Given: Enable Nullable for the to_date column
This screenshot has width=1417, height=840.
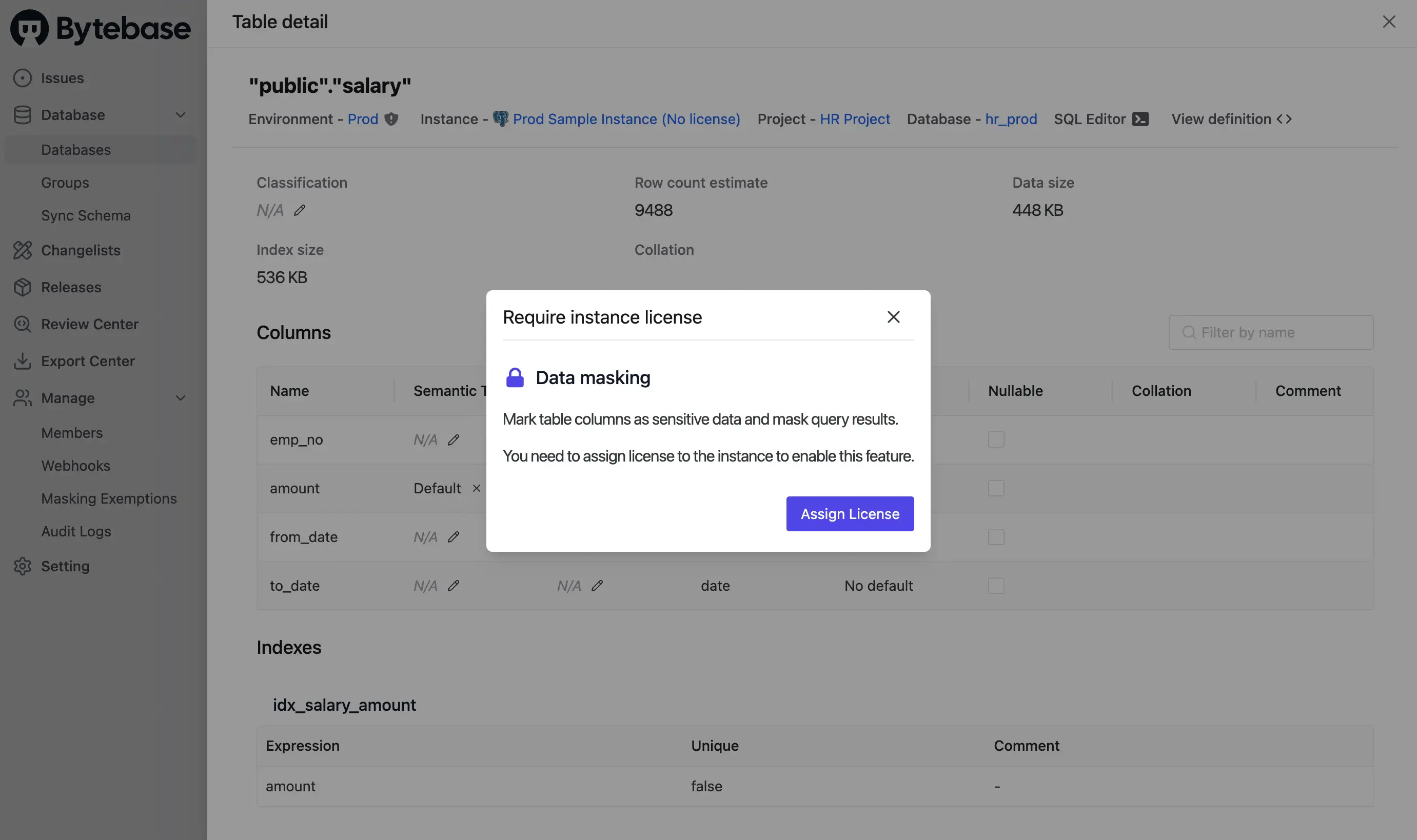Looking at the screenshot, I should click(x=996, y=586).
